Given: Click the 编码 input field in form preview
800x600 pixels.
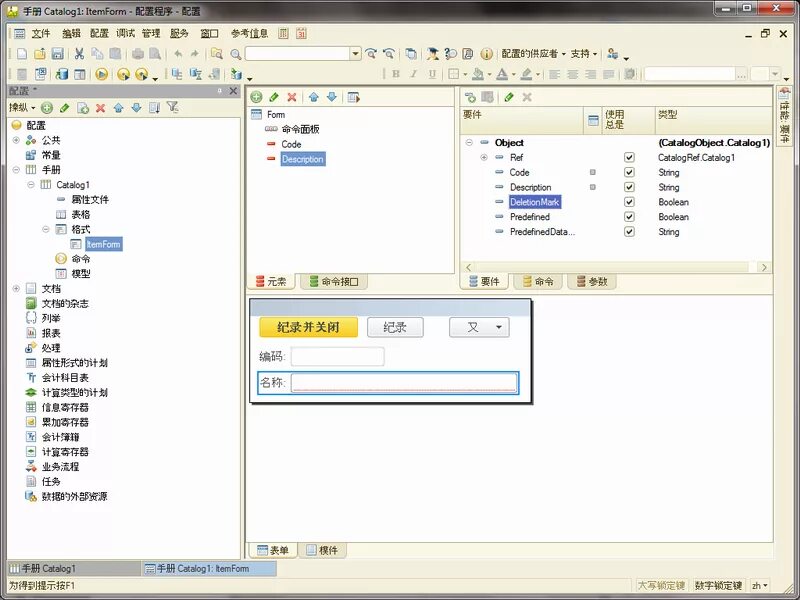Looking at the screenshot, I should pos(338,357).
